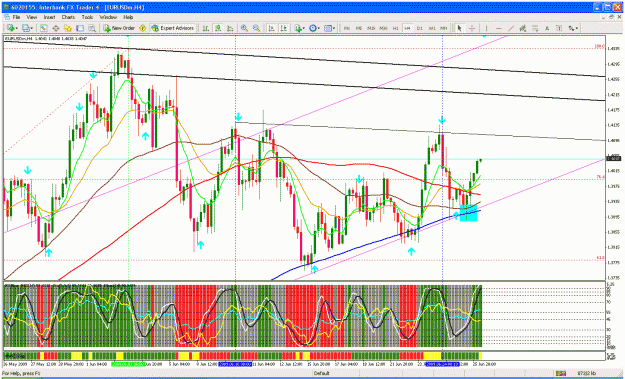Image resolution: width=625 pixels, height=379 pixels.
Task: Click the Templates toolbar icon
Action: click(328, 28)
